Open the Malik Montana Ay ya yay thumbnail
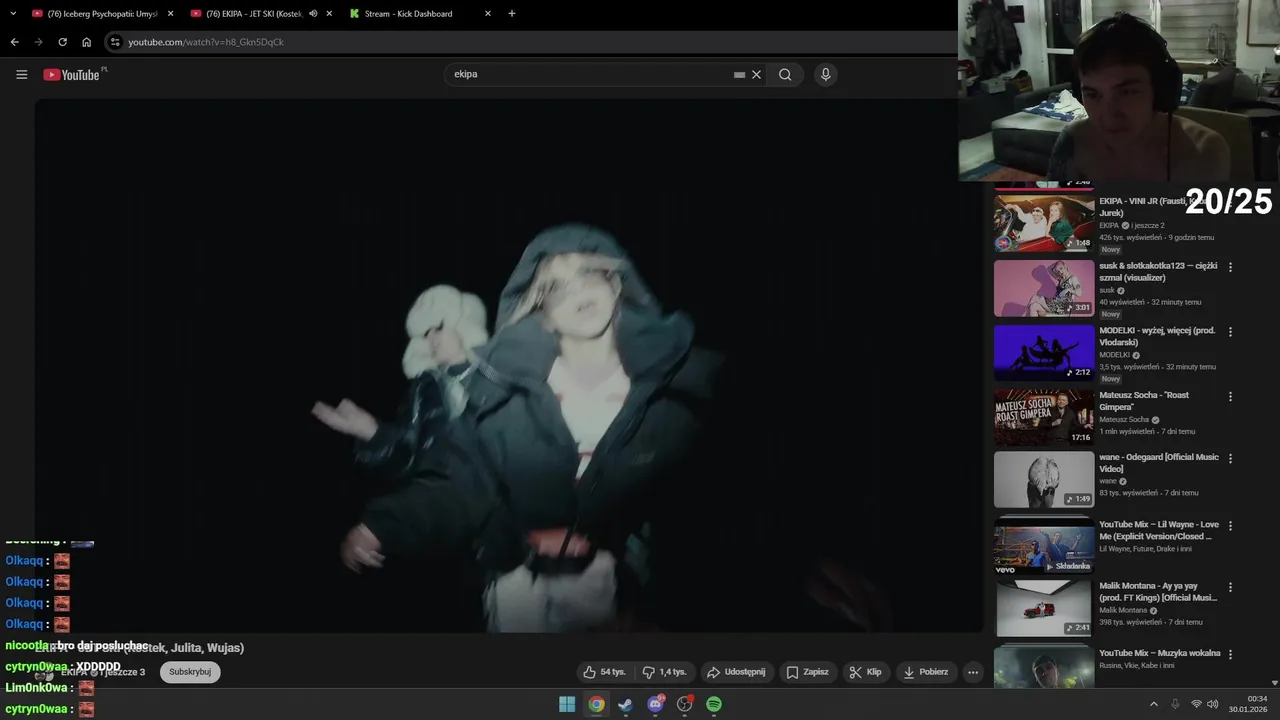This screenshot has width=1280, height=720. (x=1044, y=609)
